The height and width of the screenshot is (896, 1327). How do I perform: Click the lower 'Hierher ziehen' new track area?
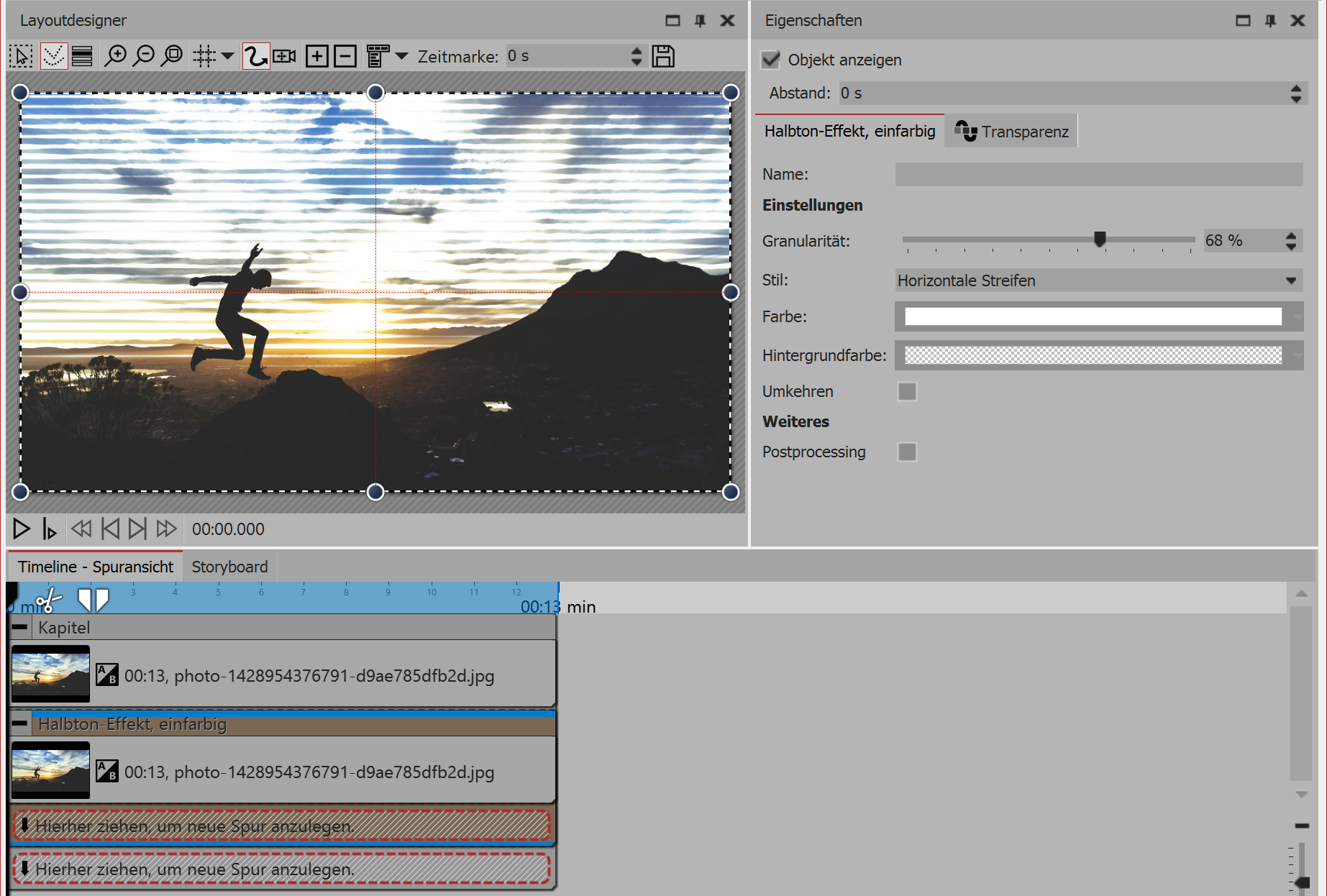click(282, 869)
